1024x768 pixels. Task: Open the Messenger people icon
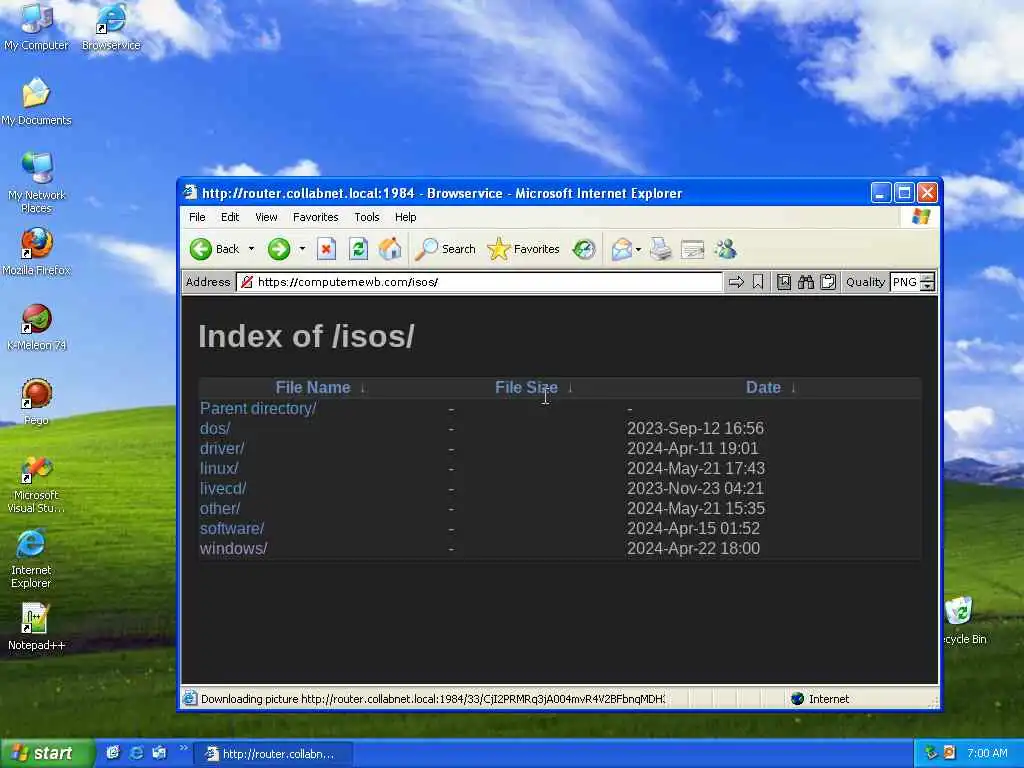(x=725, y=249)
